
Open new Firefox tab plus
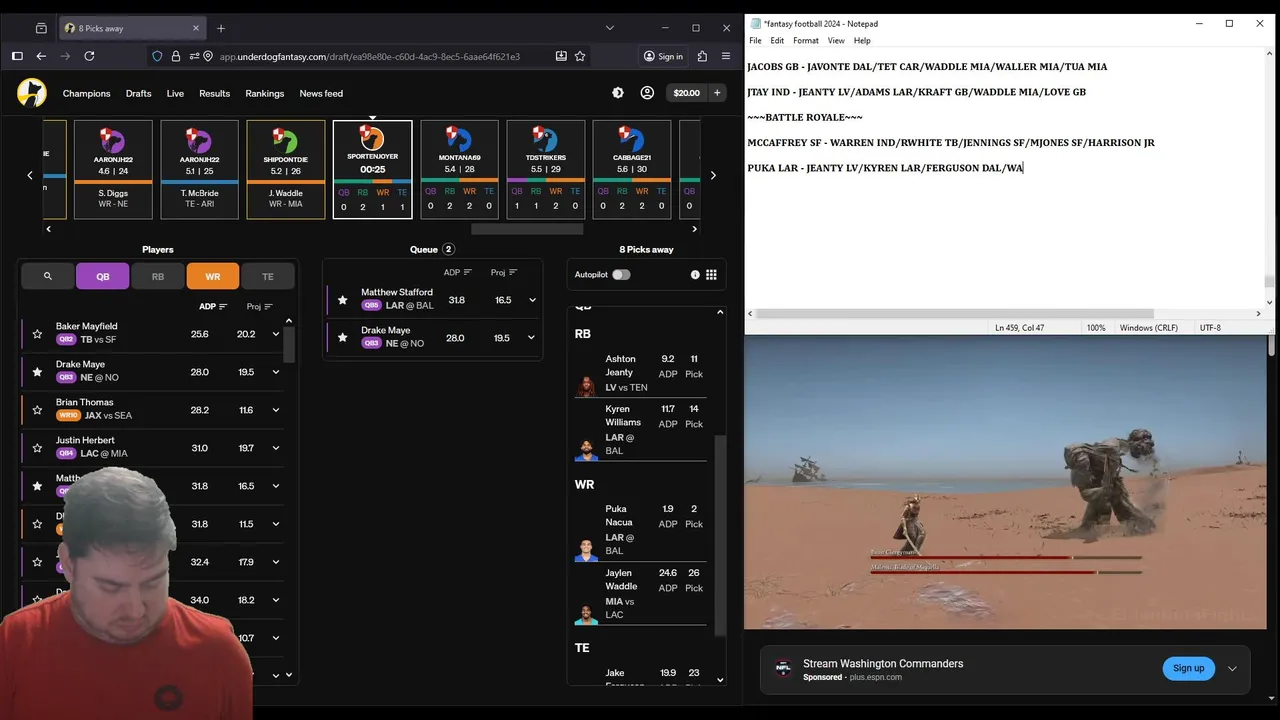(x=221, y=28)
